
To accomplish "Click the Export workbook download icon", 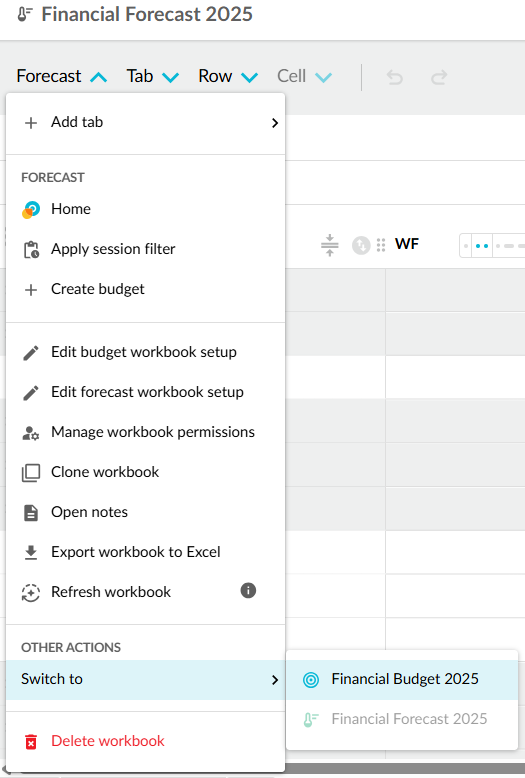I will (31, 552).
